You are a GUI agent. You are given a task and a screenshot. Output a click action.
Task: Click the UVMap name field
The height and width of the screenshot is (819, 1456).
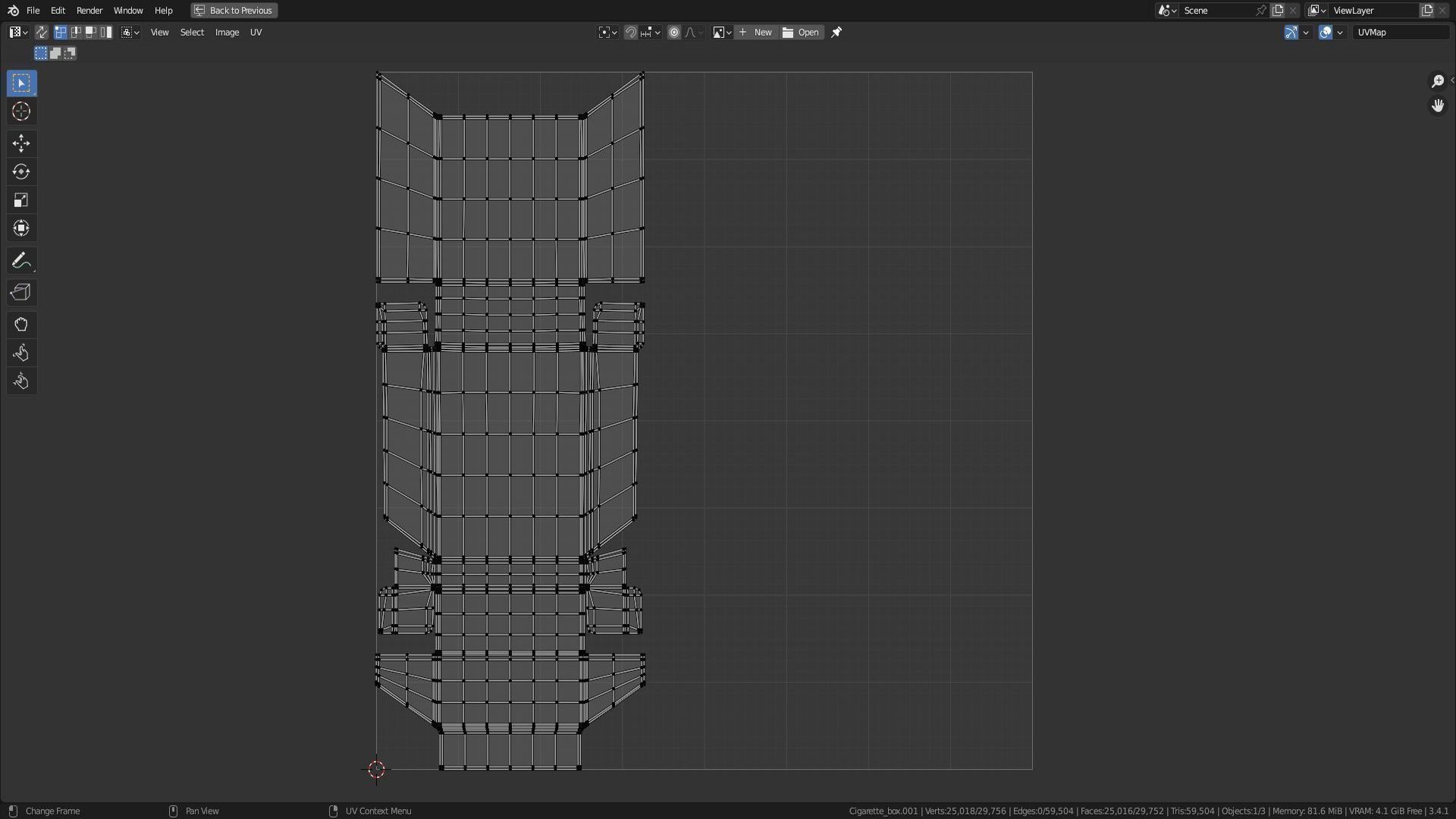[1400, 33]
